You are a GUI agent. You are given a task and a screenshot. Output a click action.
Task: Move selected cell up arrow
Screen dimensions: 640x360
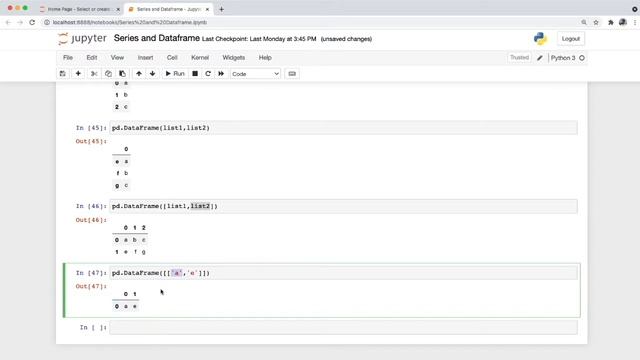click(139, 74)
